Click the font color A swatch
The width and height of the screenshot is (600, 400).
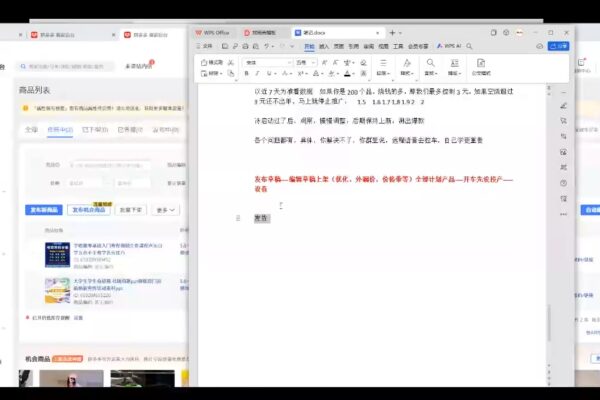coord(347,73)
